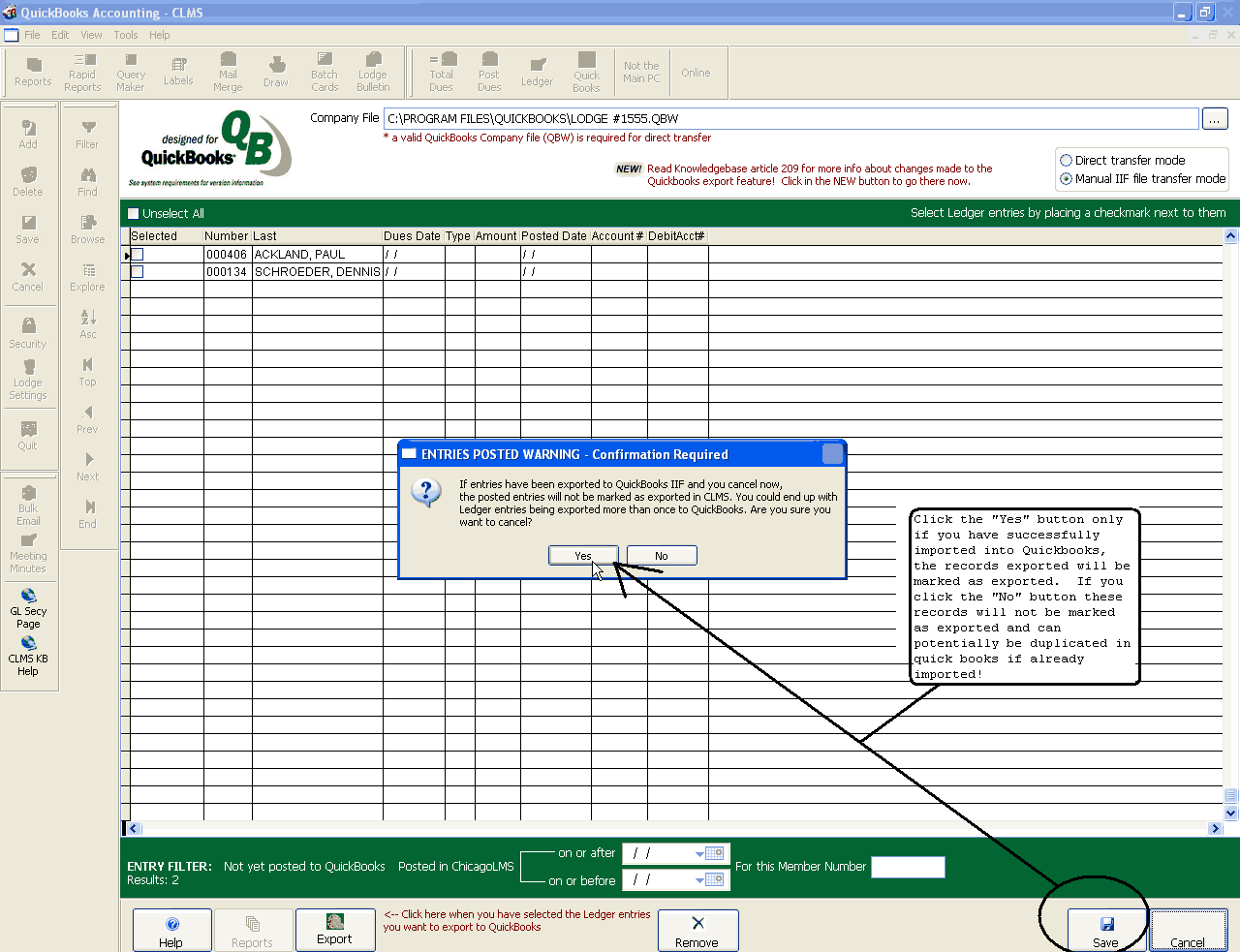Select Manual IIF file transfer mode

point(1067,179)
